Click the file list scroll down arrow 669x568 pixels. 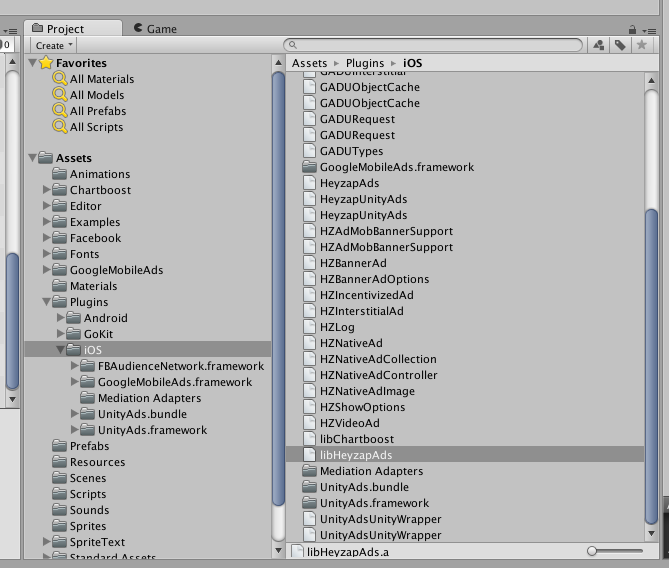coord(651,533)
